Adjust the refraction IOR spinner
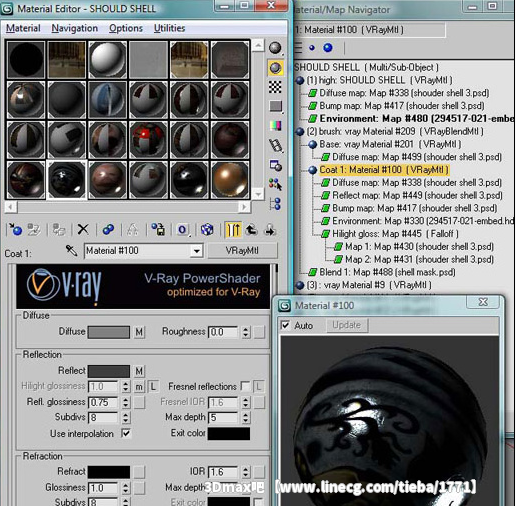The width and height of the screenshot is (516, 506). (246, 472)
